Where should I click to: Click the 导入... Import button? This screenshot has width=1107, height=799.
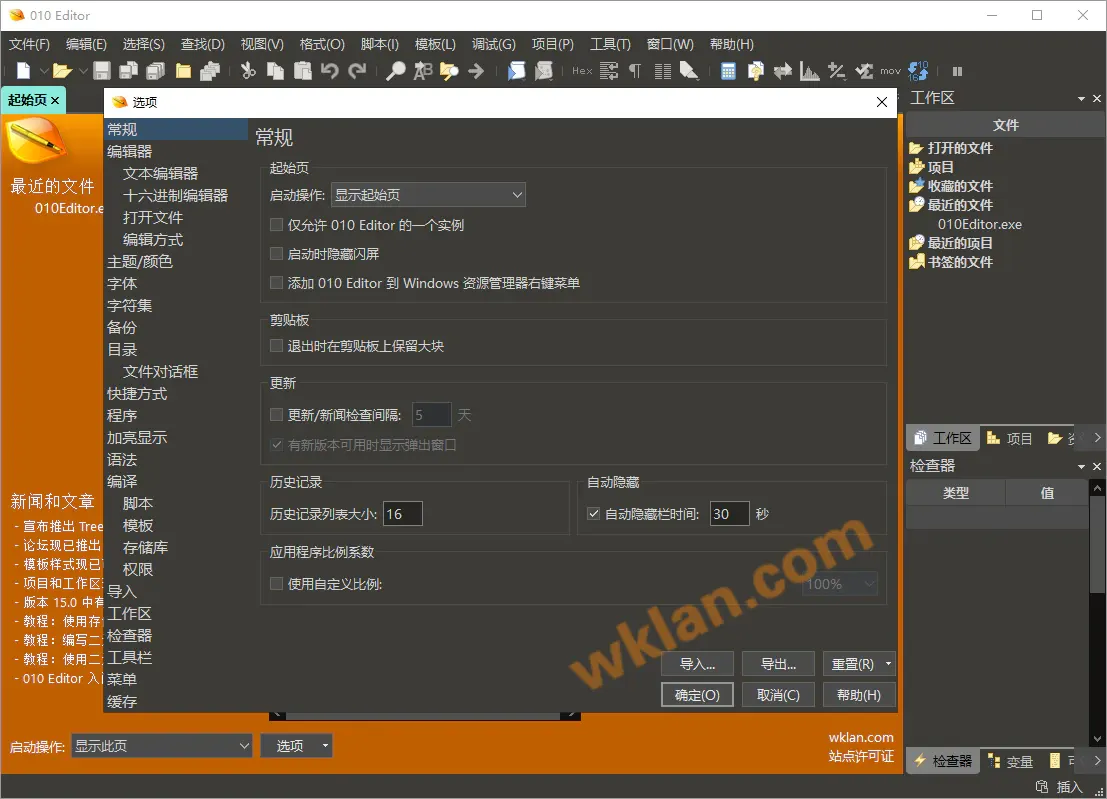coord(697,664)
